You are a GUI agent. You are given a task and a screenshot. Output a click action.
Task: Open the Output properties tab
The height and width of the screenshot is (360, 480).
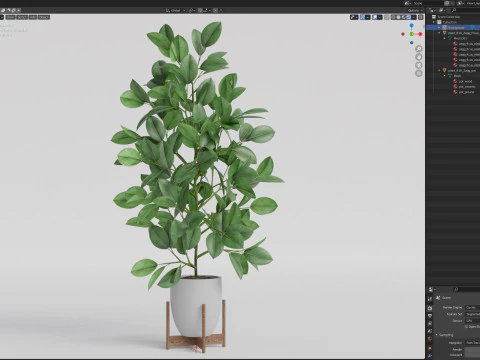click(430, 316)
